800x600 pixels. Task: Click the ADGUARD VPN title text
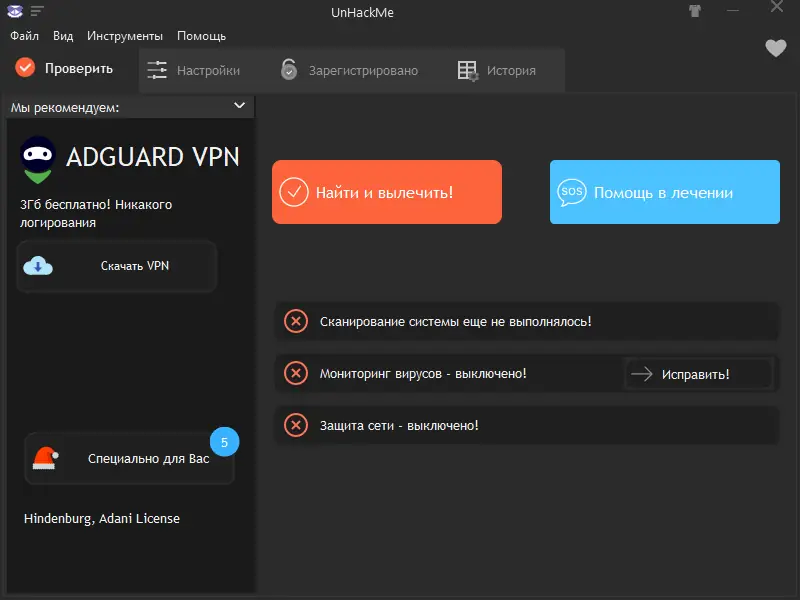click(x=153, y=157)
